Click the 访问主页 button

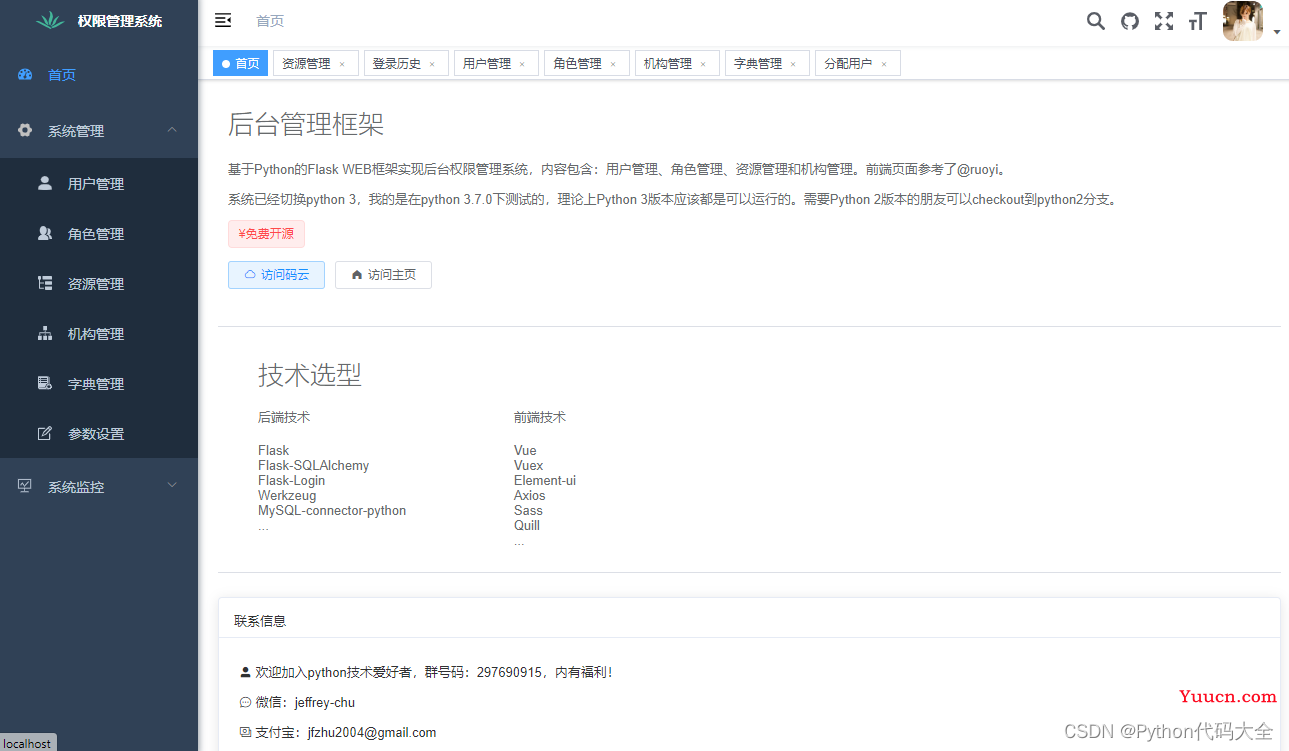point(383,275)
